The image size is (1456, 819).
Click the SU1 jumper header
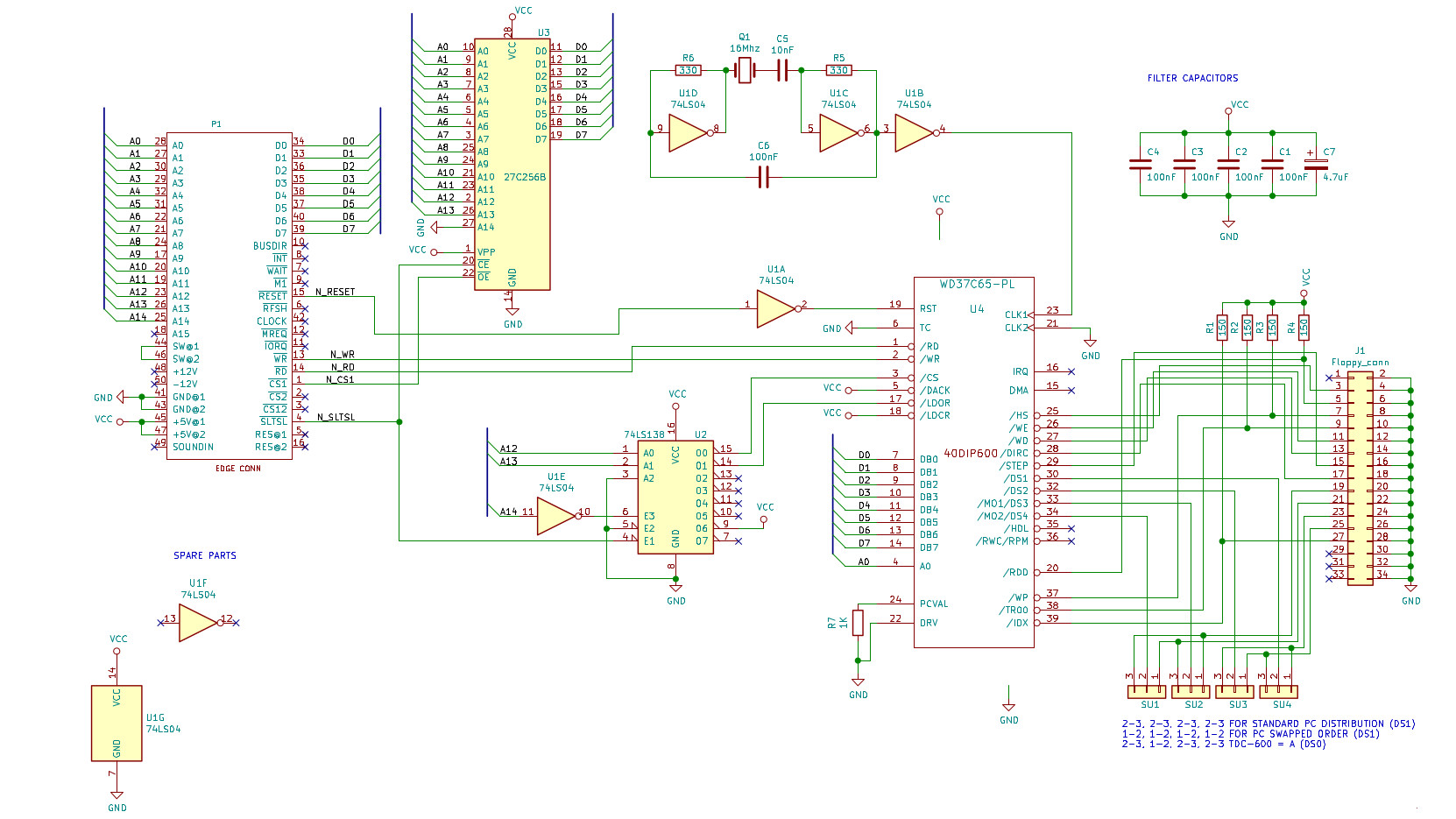[1146, 691]
